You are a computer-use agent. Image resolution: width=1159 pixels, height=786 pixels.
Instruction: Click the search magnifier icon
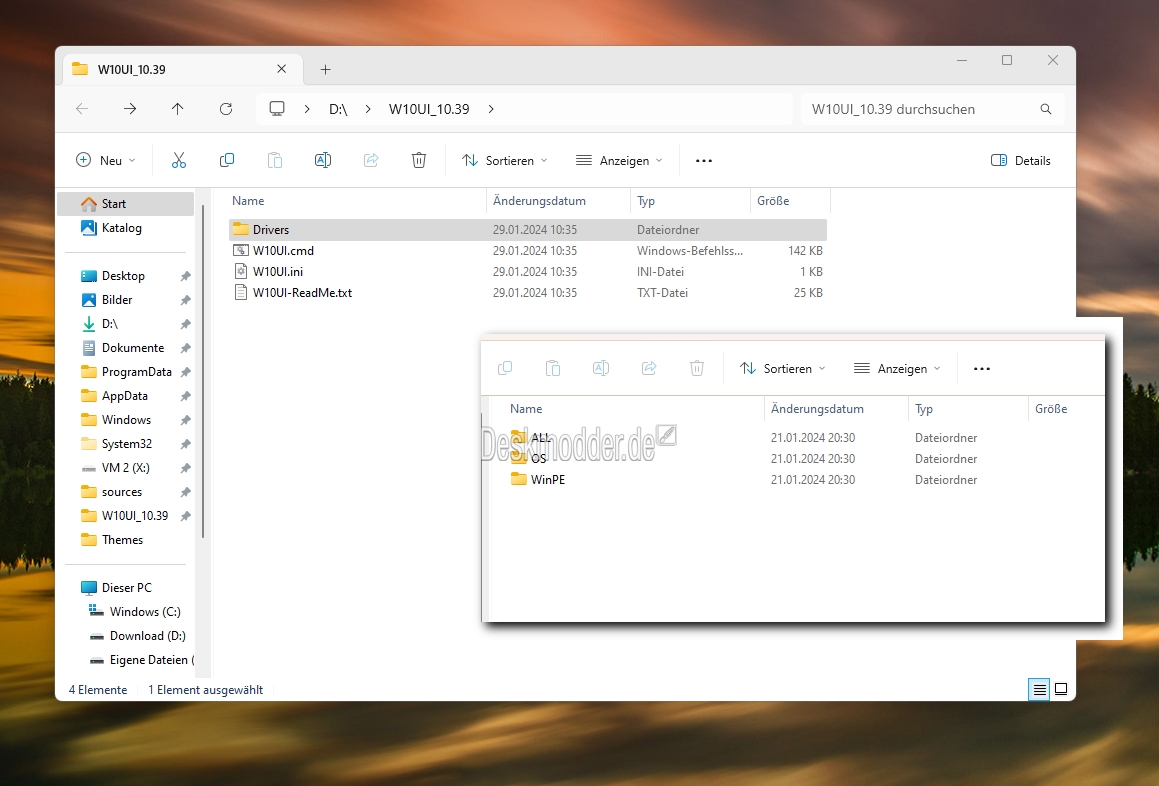(1046, 109)
